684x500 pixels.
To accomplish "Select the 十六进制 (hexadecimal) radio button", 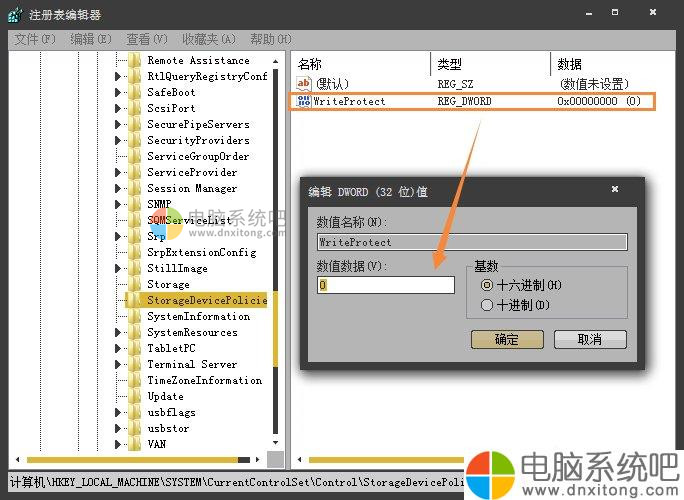I will pyautogui.click(x=488, y=285).
